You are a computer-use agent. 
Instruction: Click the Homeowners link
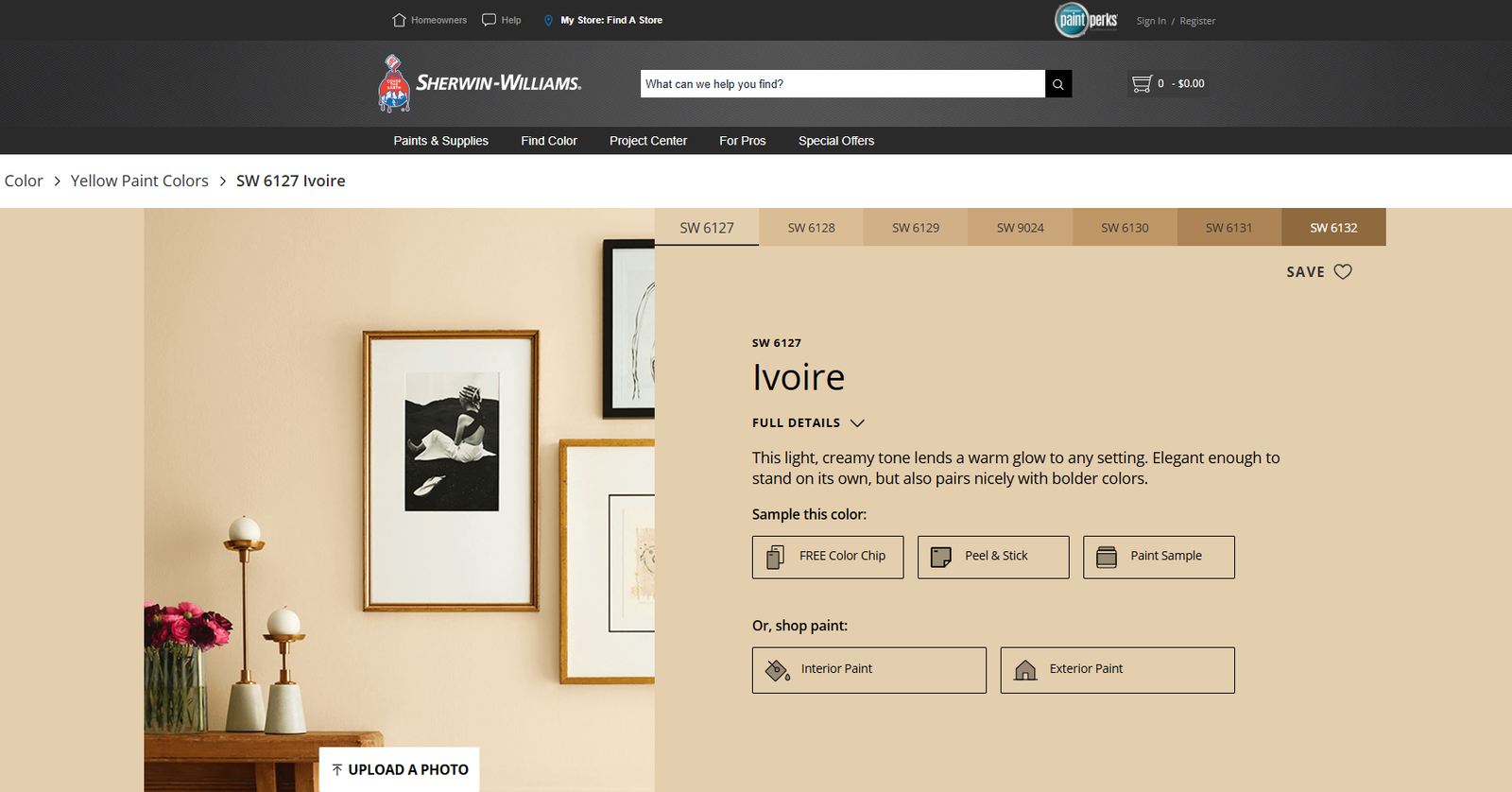[438, 20]
